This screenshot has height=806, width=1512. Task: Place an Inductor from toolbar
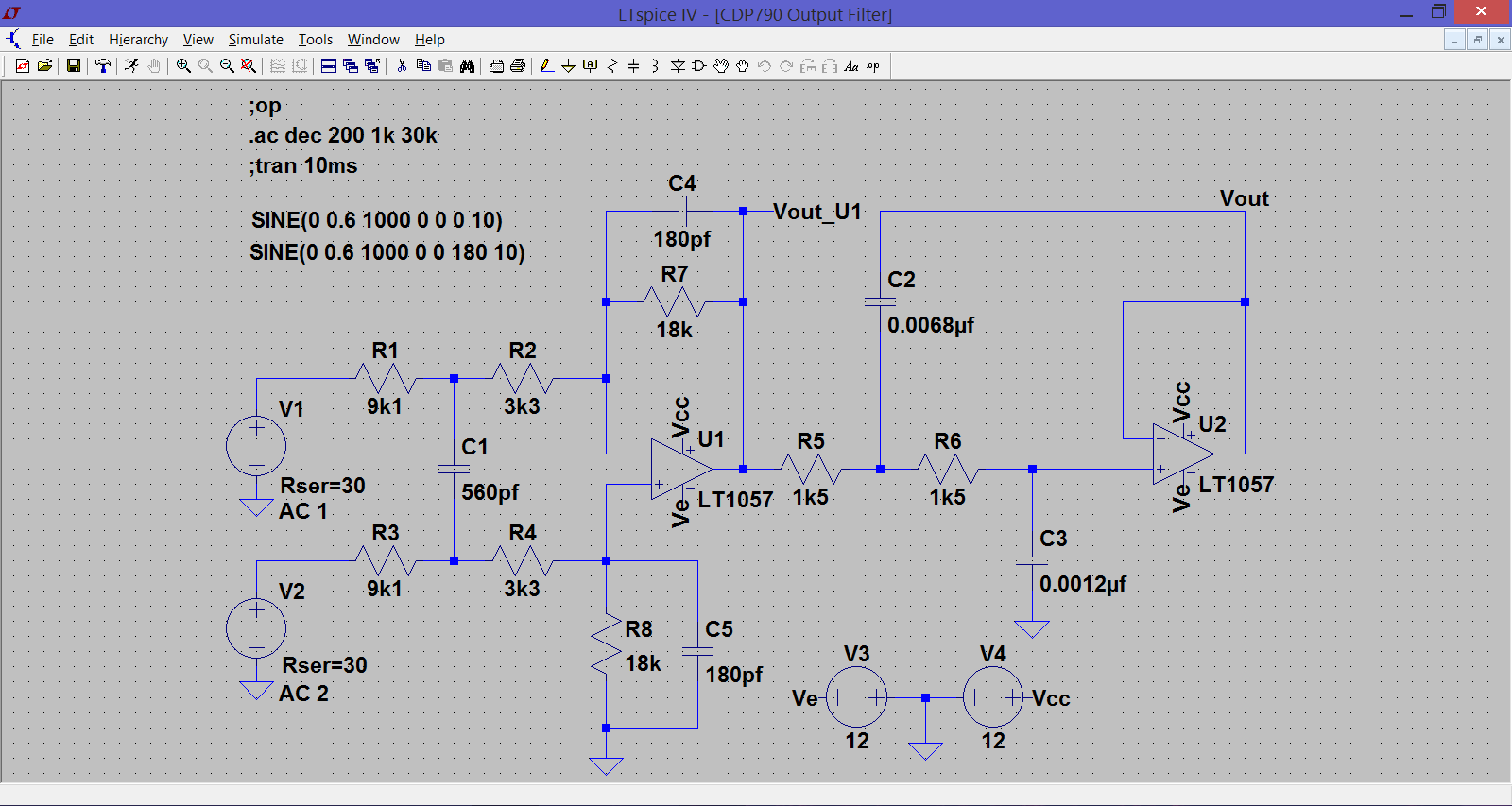click(655, 66)
